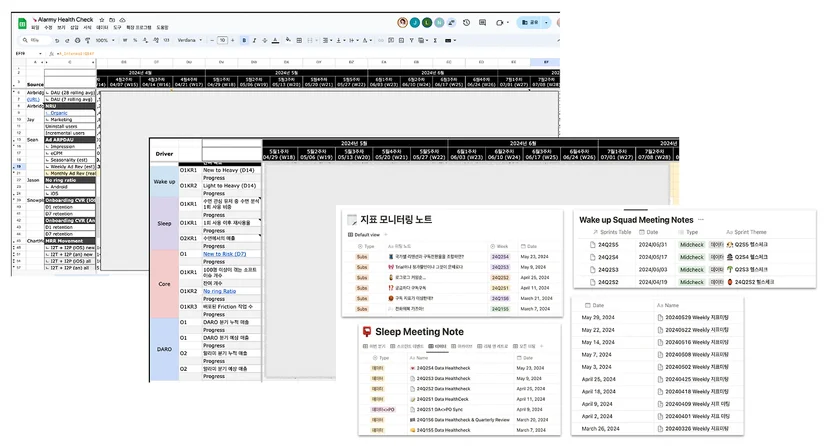Switch to Default view tab
828x446 pixels.
click(x=364, y=235)
